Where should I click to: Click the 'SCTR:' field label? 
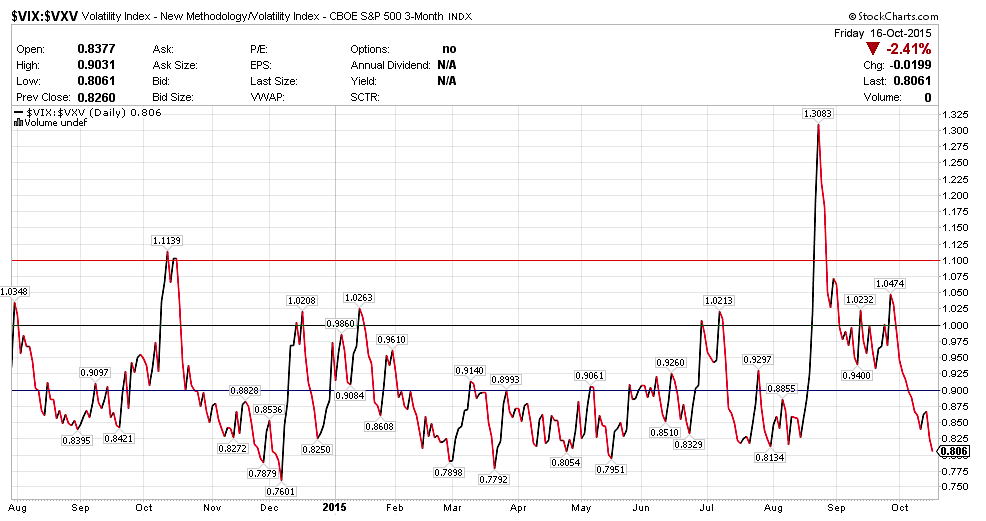tap(365, 97)
